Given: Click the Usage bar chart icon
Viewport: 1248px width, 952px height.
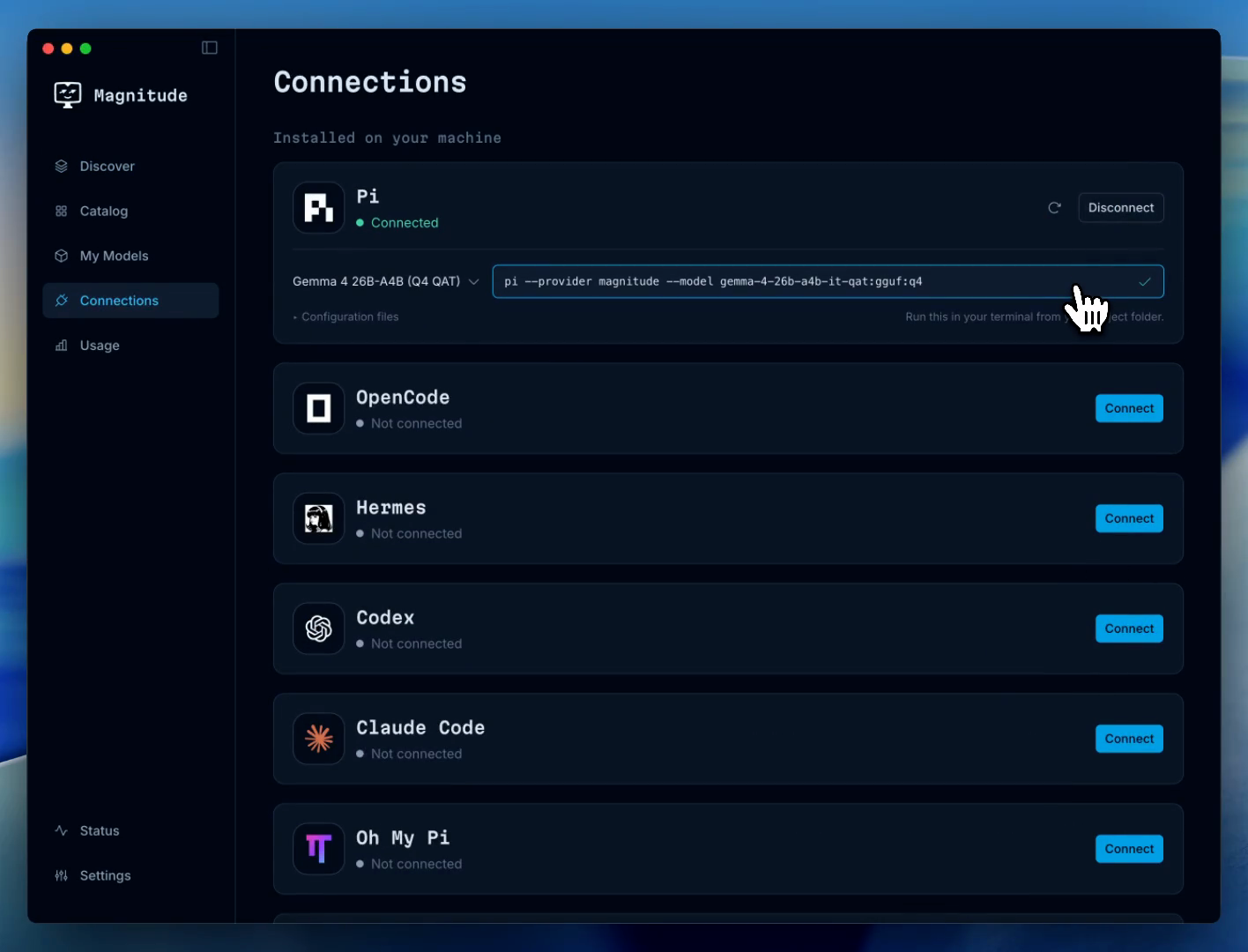Looking at the screenshot, I should point(61,346).
